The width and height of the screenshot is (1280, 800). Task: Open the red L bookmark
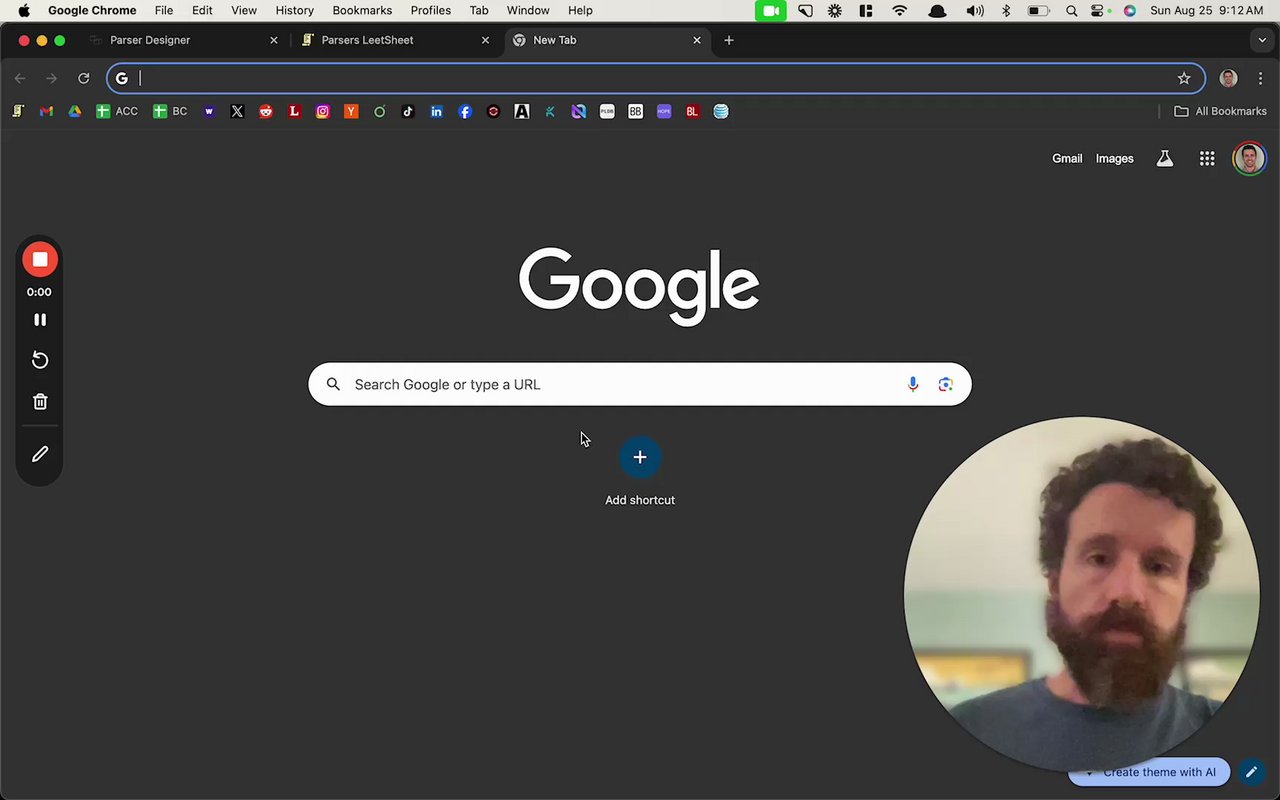coord(294,112)
